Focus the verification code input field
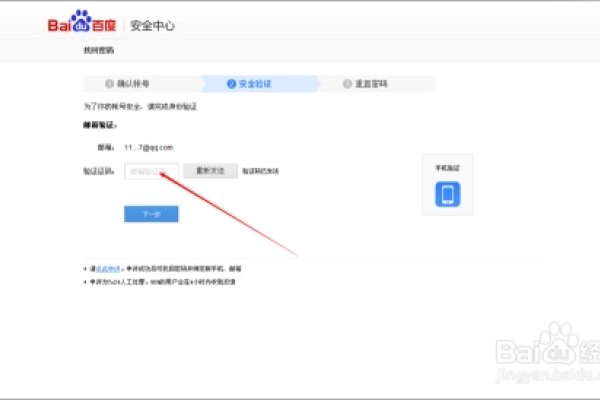This screenshot has width=600, height=400. (151, 171)
